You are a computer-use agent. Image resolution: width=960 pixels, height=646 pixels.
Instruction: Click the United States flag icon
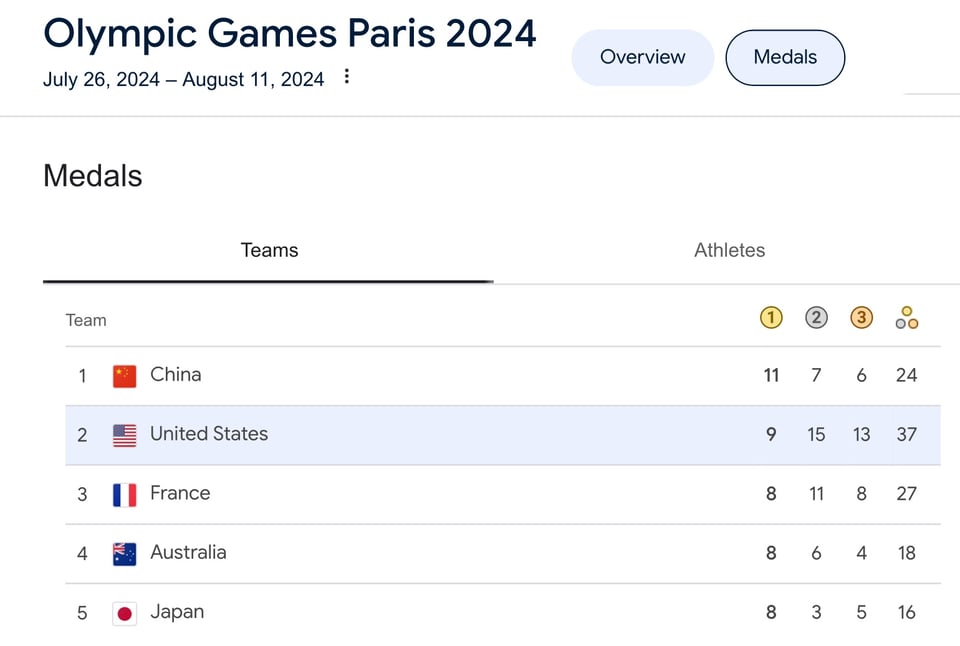pos(125,435)
